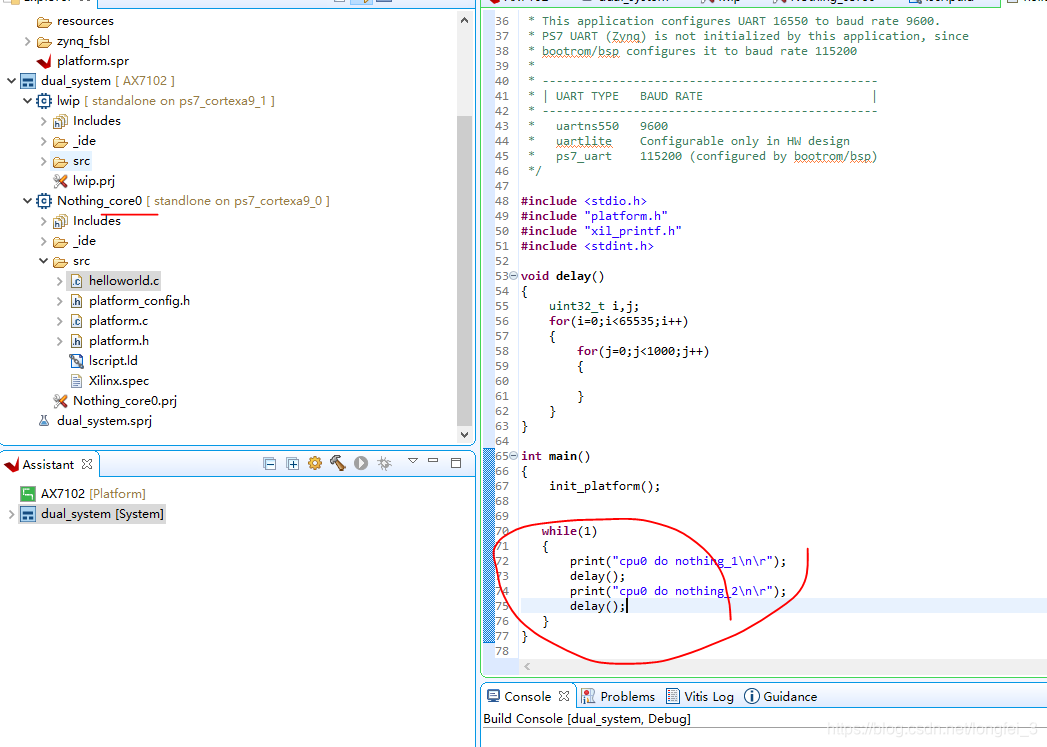Expand dual_system [System] in Assistant

[x=11, y=514]
